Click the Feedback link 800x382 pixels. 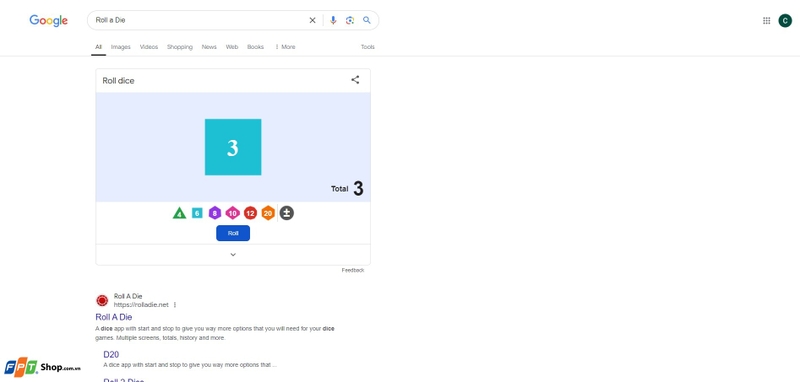pos(353,270)
